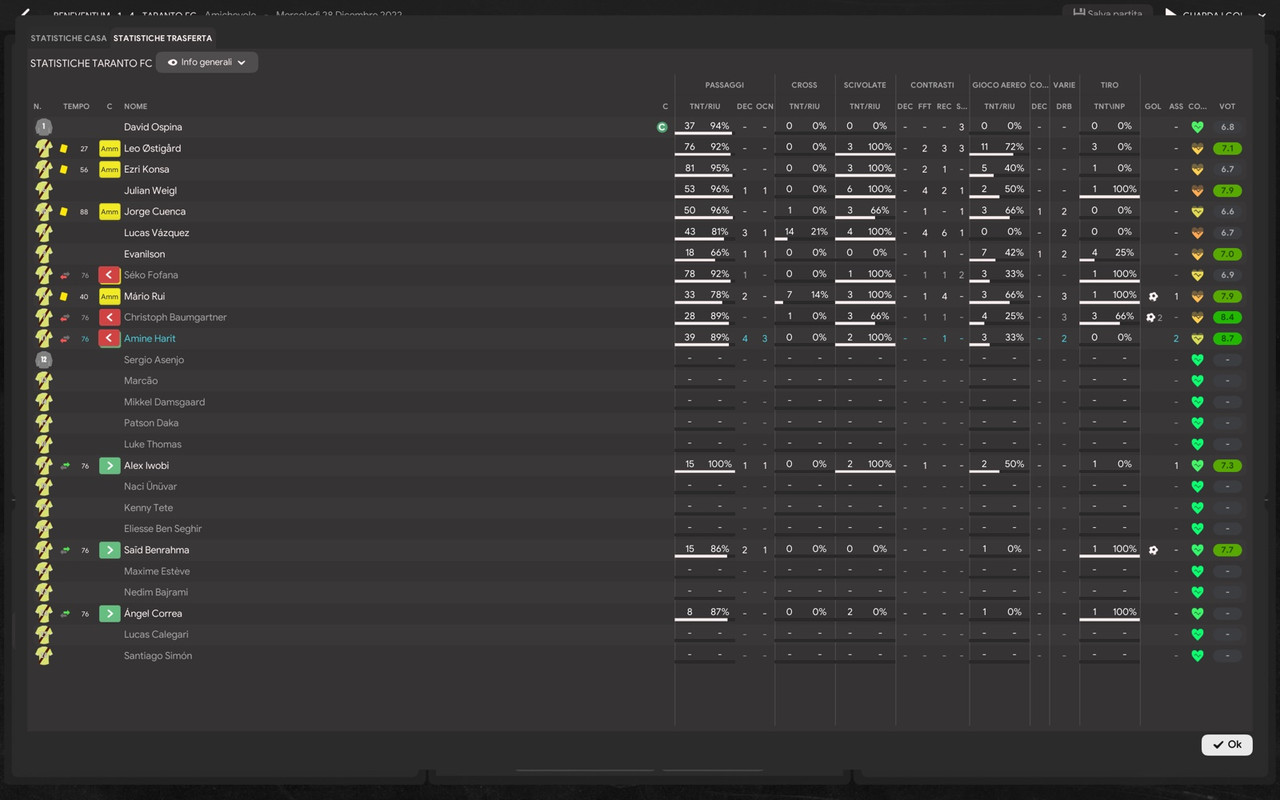This screenshot has height=800, width=1280.
Task: Switch to the Statistiche Casa tab
Action: coord(68,38)
